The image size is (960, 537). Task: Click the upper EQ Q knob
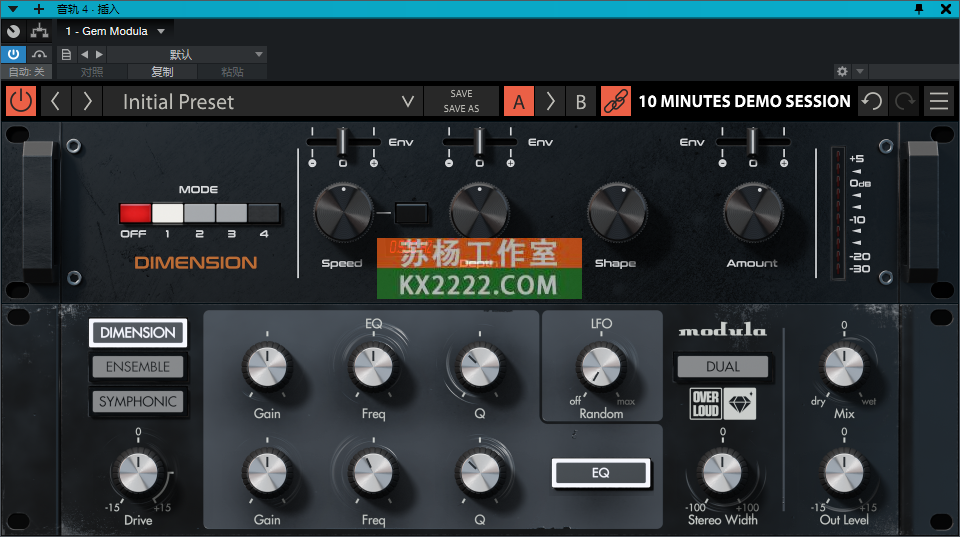pos(480,367)
